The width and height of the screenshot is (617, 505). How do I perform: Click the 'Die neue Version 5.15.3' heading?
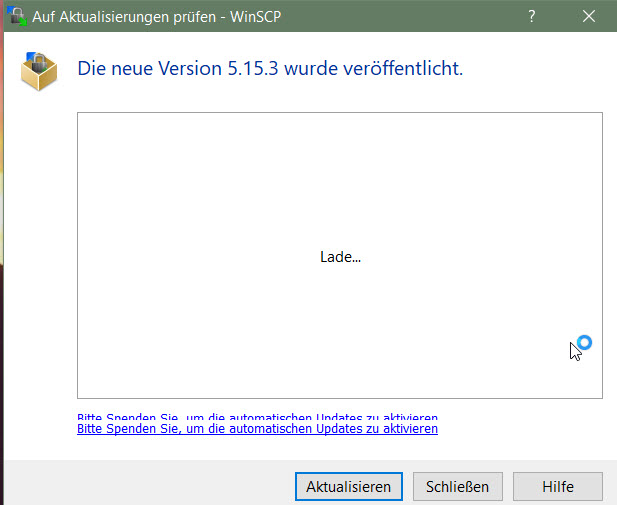point(270,70)
